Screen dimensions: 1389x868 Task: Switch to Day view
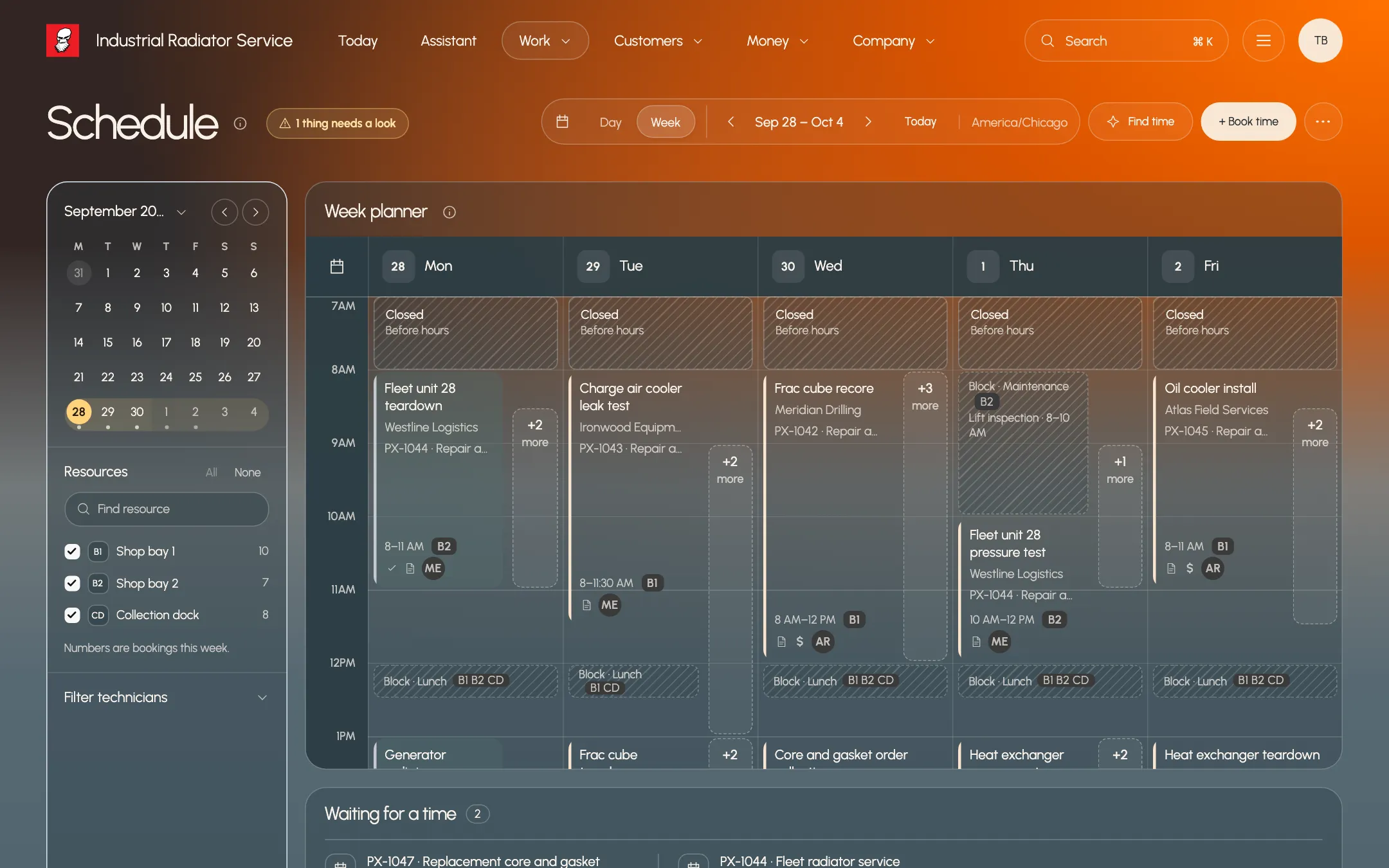(x=610, y=122)
